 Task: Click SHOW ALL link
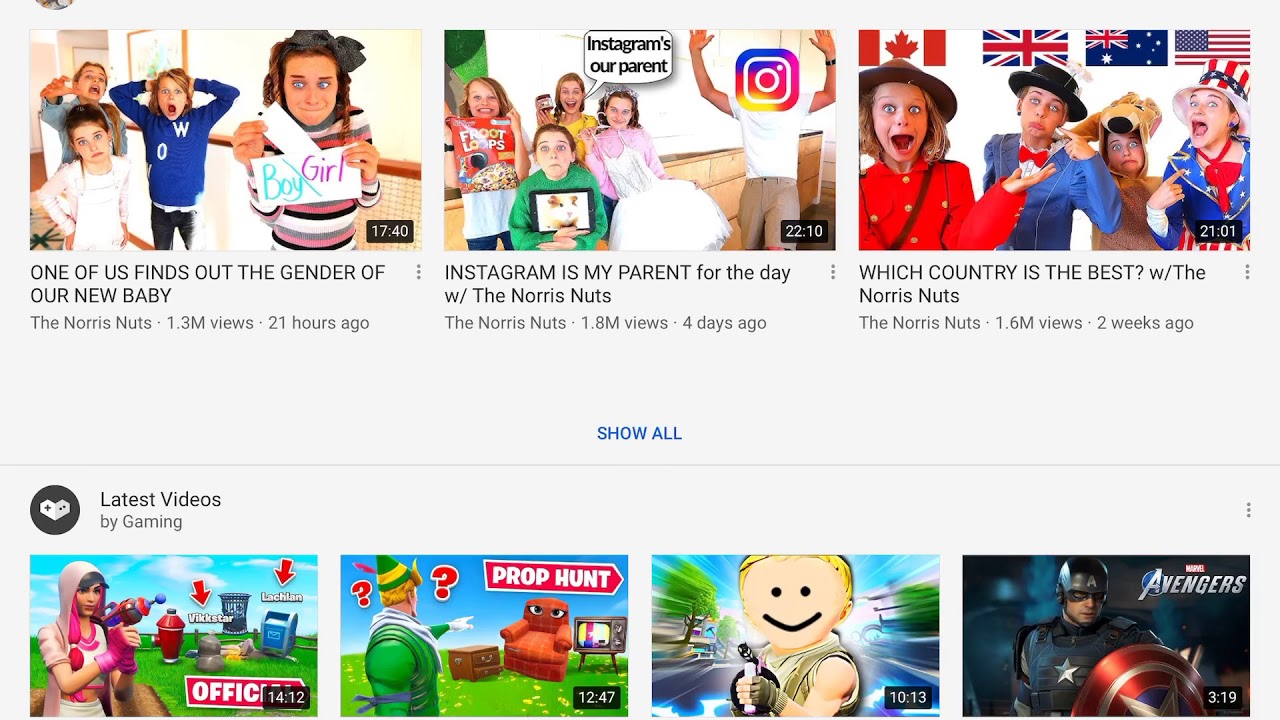click(639, 433)
